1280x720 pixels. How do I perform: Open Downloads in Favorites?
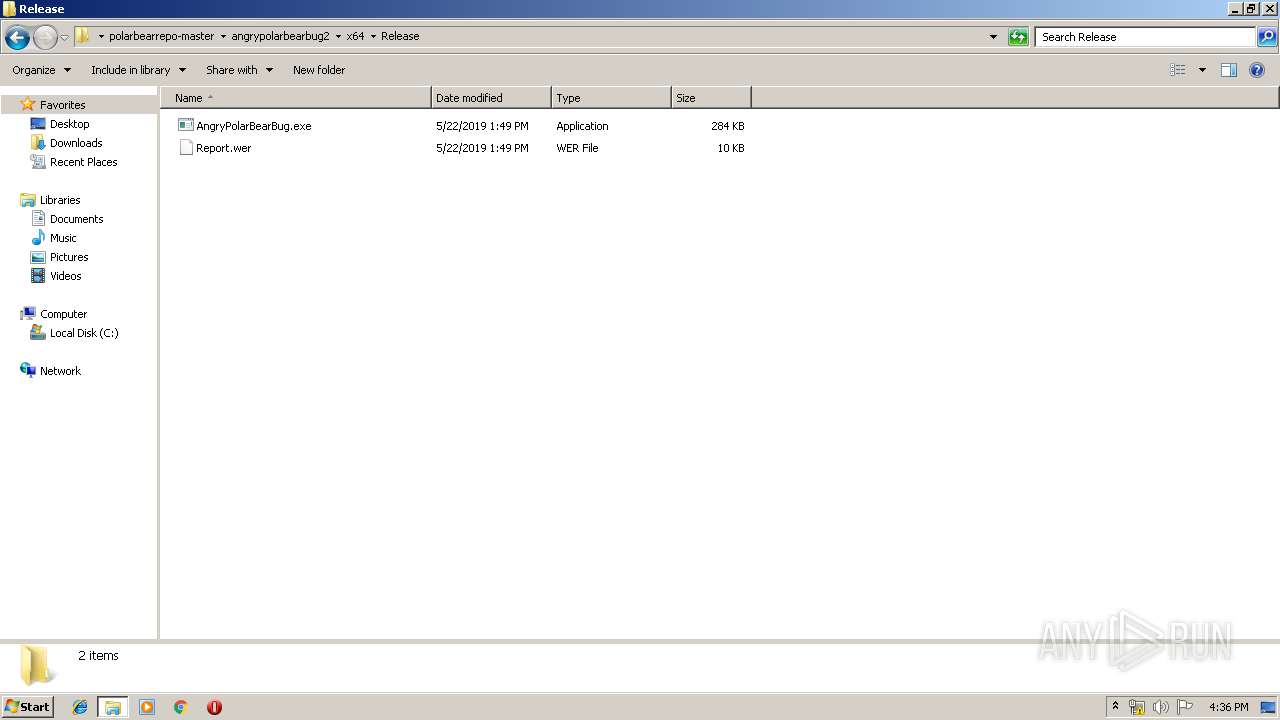(x=76, y=143)
